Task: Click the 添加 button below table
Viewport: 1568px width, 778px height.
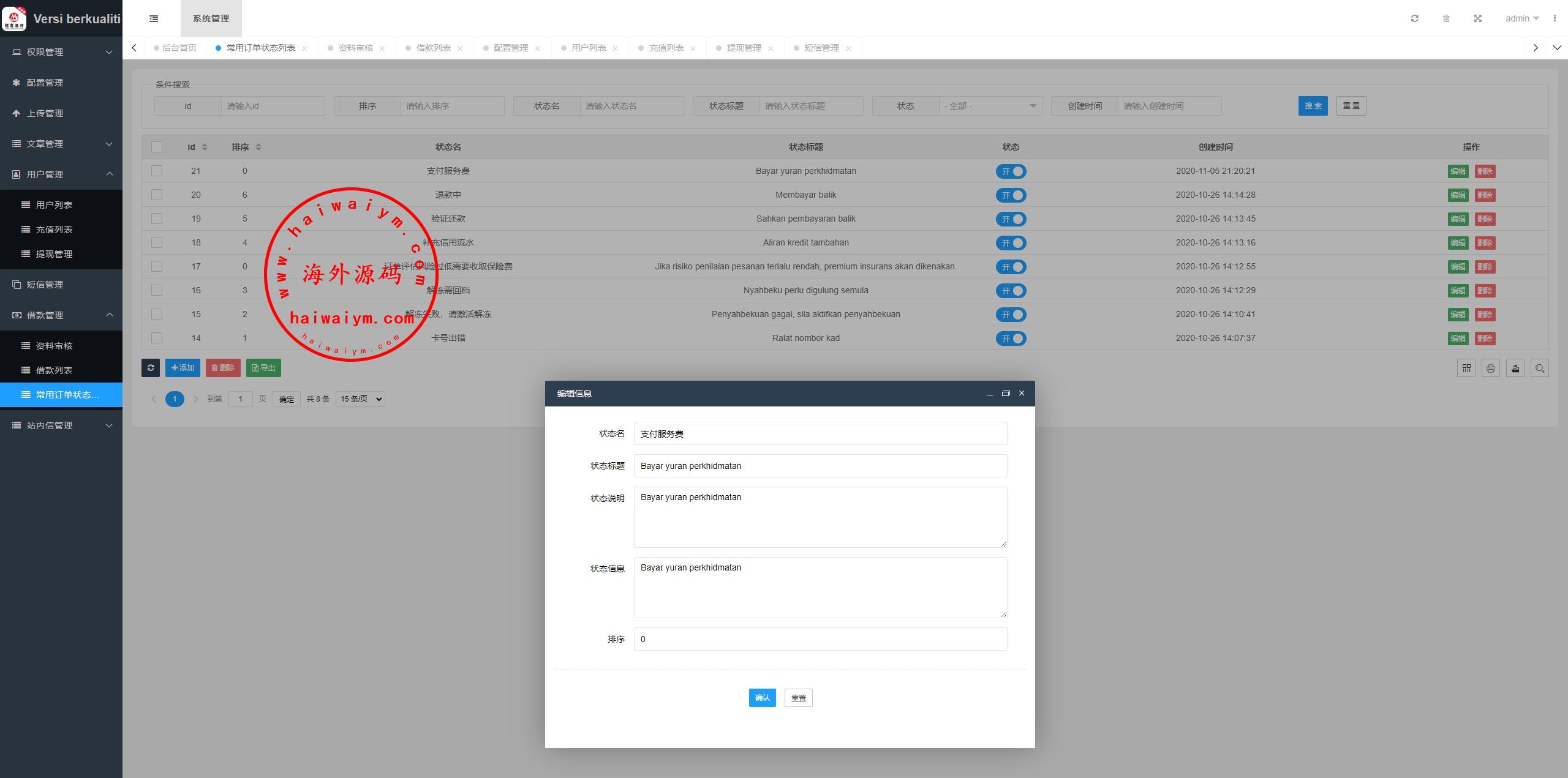Action: click(x=183, y=368)
